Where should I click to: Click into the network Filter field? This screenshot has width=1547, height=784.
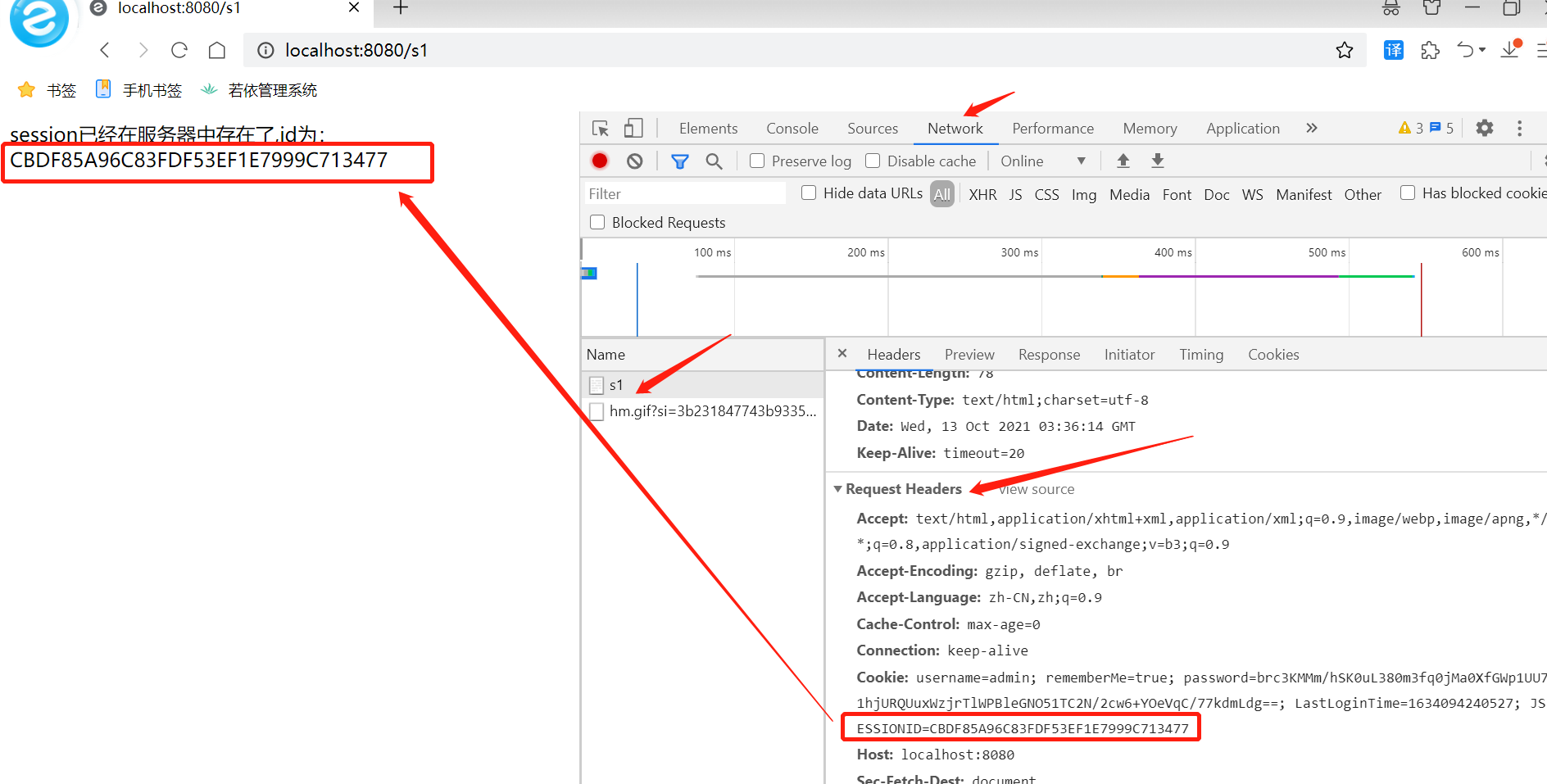[684, 193]
